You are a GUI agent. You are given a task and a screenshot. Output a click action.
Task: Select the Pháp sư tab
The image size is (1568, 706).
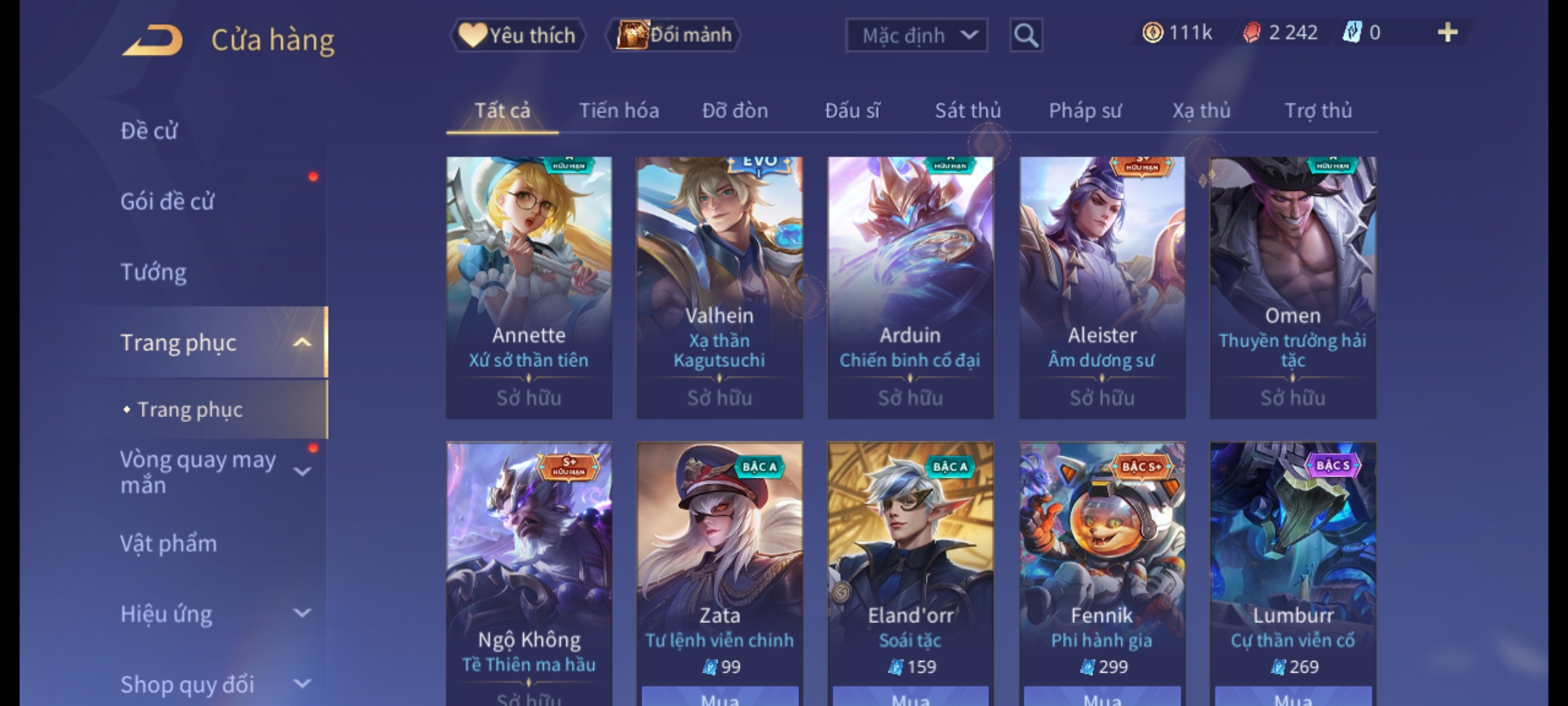tap(1085, 110)
